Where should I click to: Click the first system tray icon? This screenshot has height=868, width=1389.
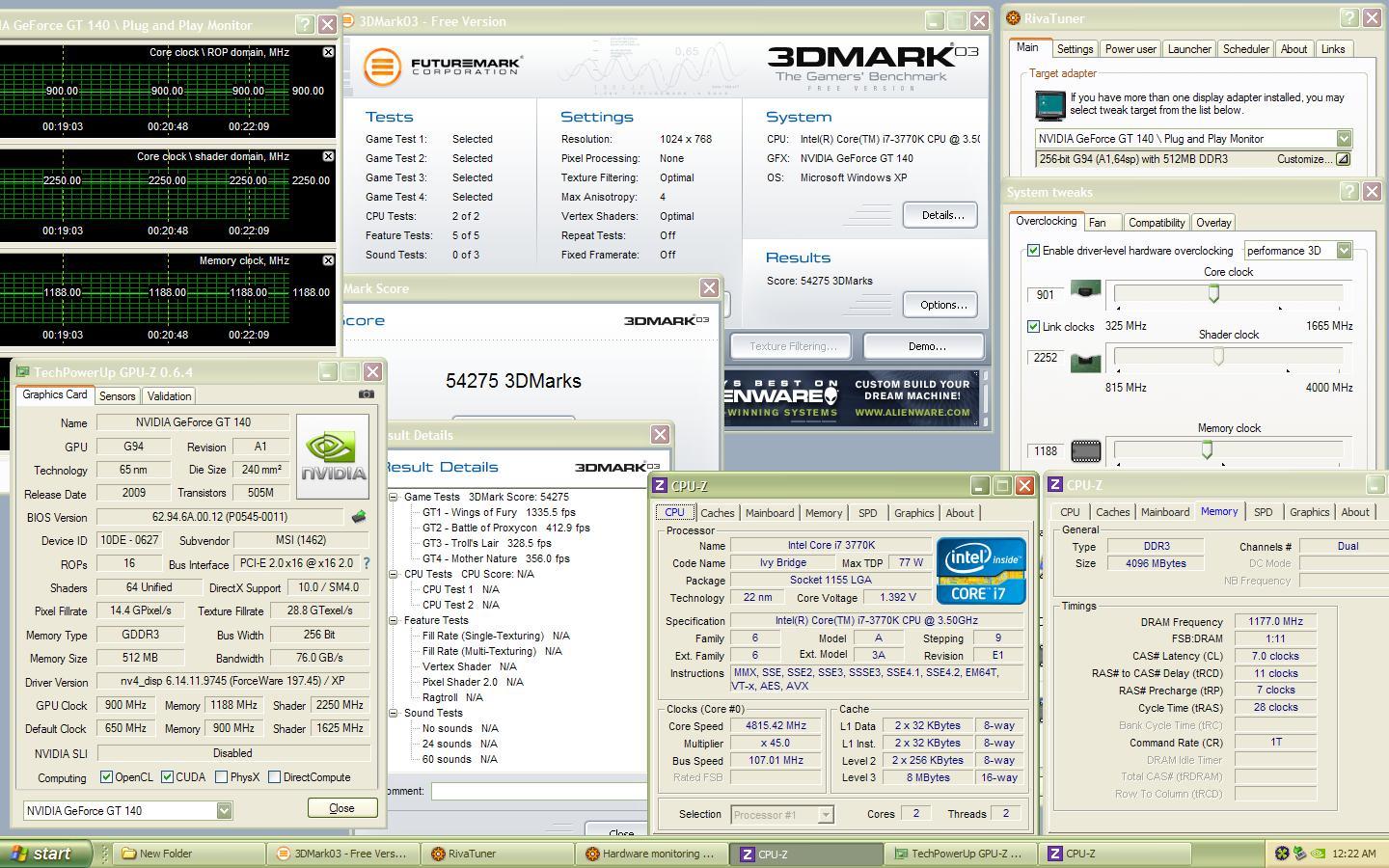[1282, 853]
